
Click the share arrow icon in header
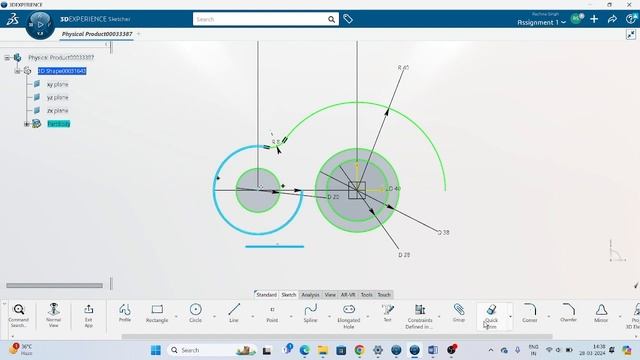(612, 19)
